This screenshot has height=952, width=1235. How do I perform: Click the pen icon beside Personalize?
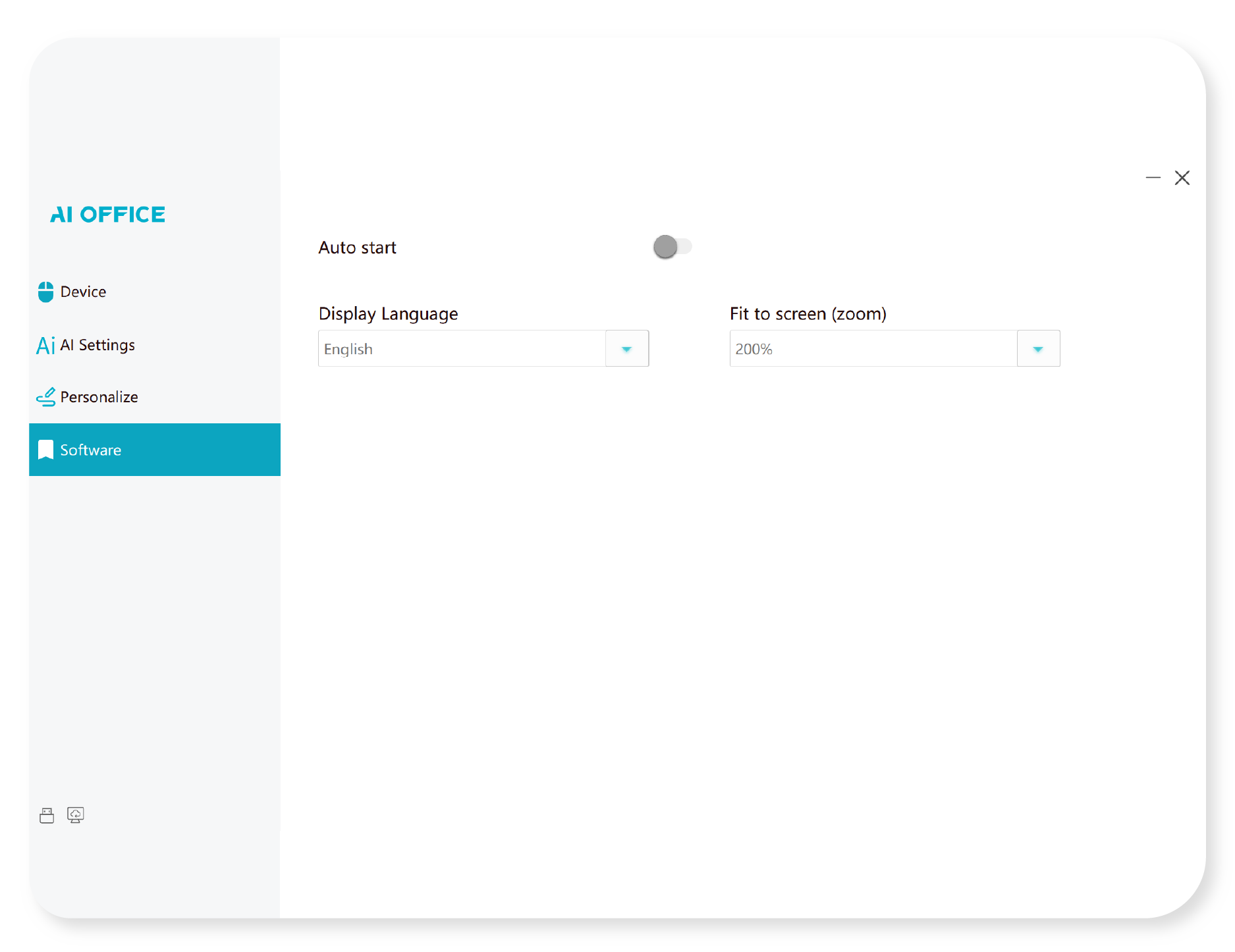click(45, 397)
